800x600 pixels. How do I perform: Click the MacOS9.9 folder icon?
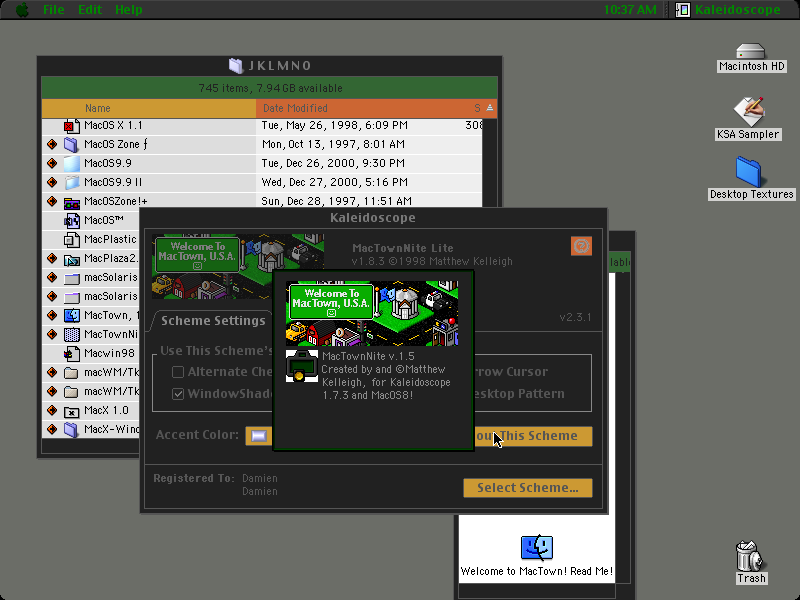point(71,163)
